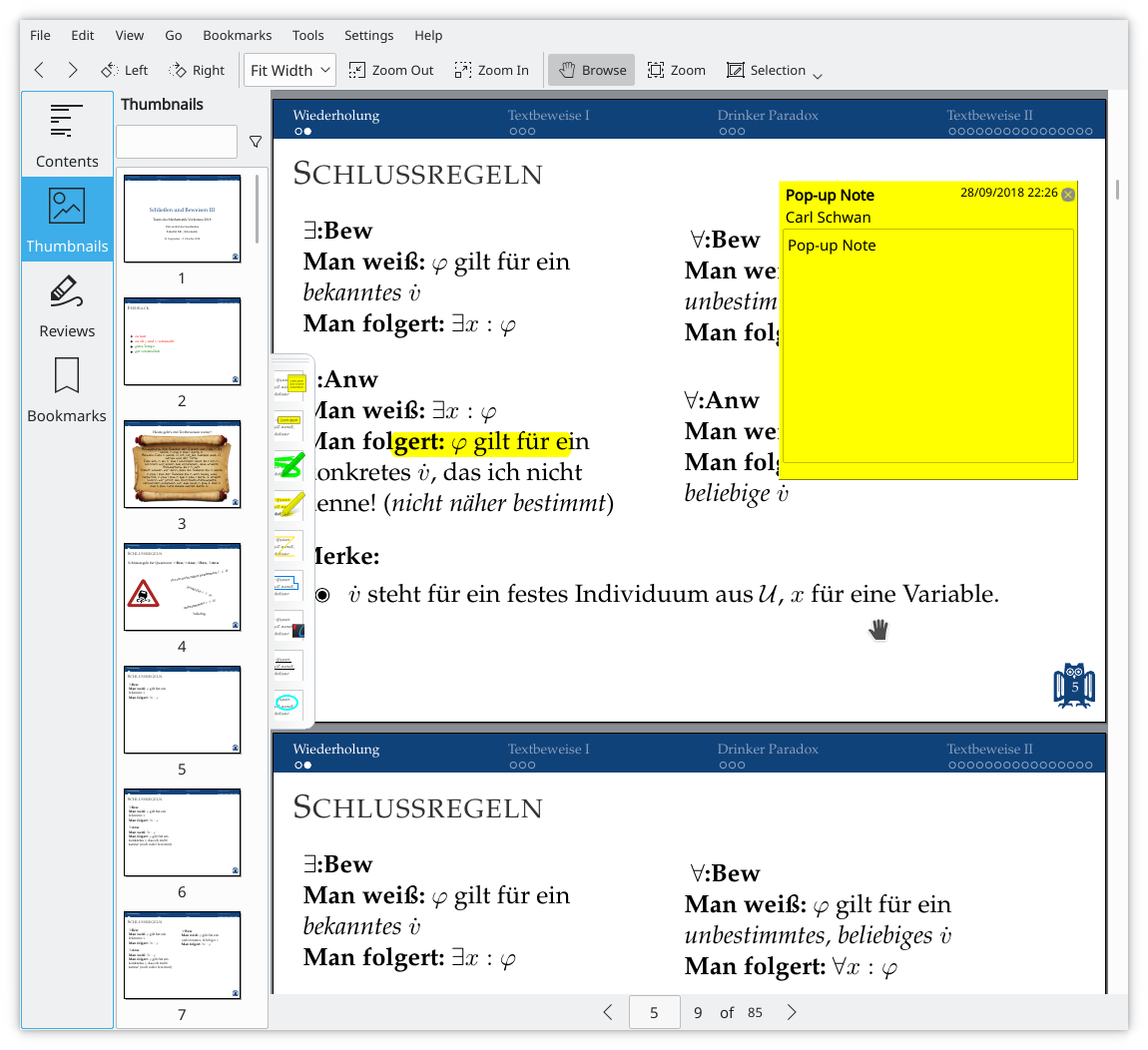Close the yellow Pop-up Note window

pos(1068,194)
